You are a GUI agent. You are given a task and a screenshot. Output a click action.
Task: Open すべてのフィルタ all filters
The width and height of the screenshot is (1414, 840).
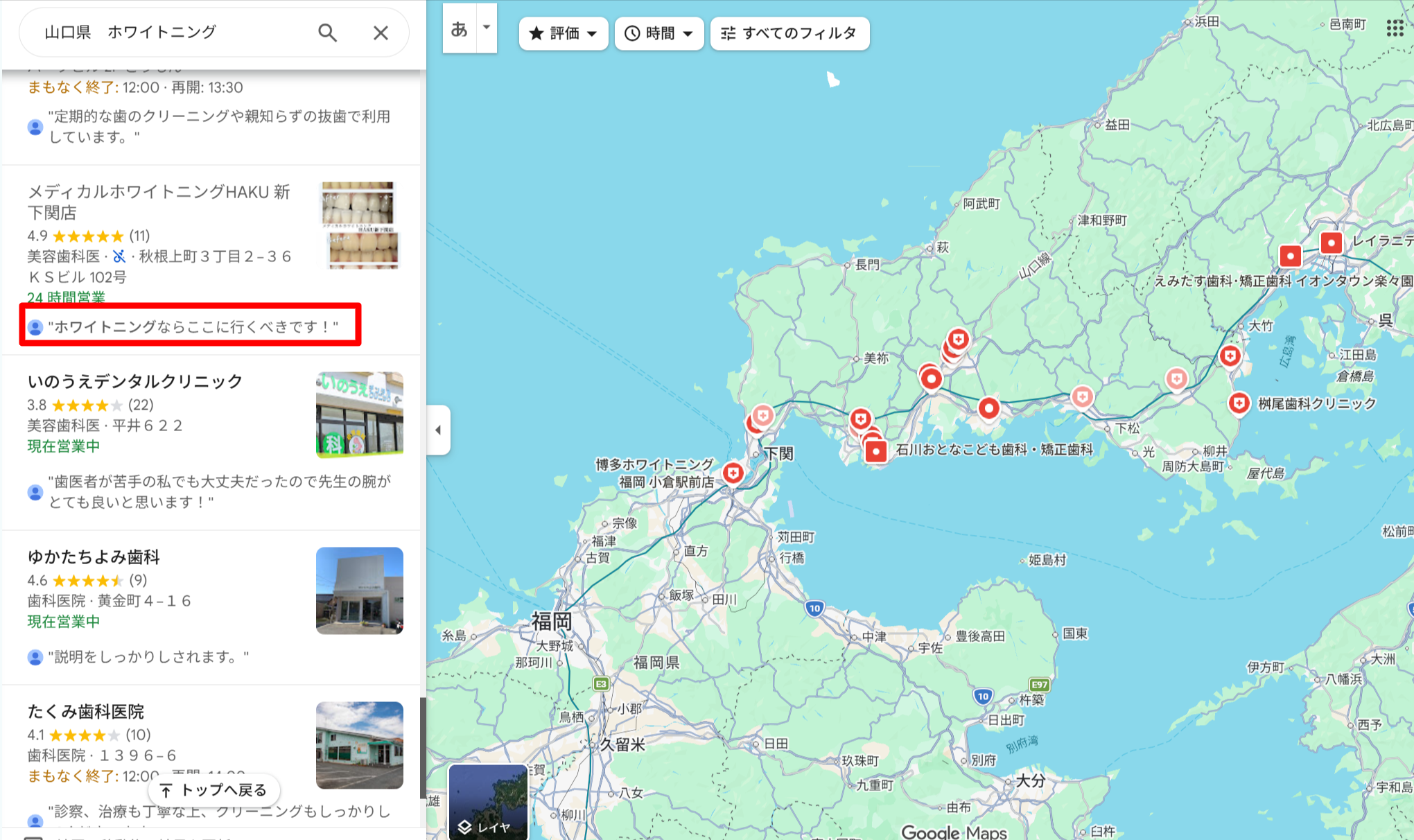click(x=789, y=33)
